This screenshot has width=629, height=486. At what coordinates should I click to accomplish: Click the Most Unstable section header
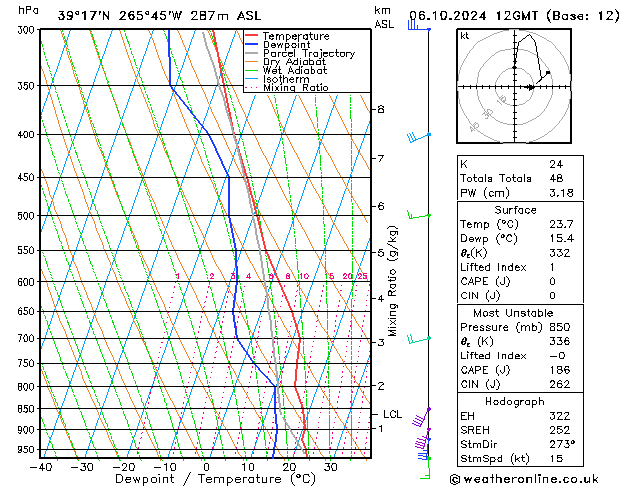[x=515, y=313]
